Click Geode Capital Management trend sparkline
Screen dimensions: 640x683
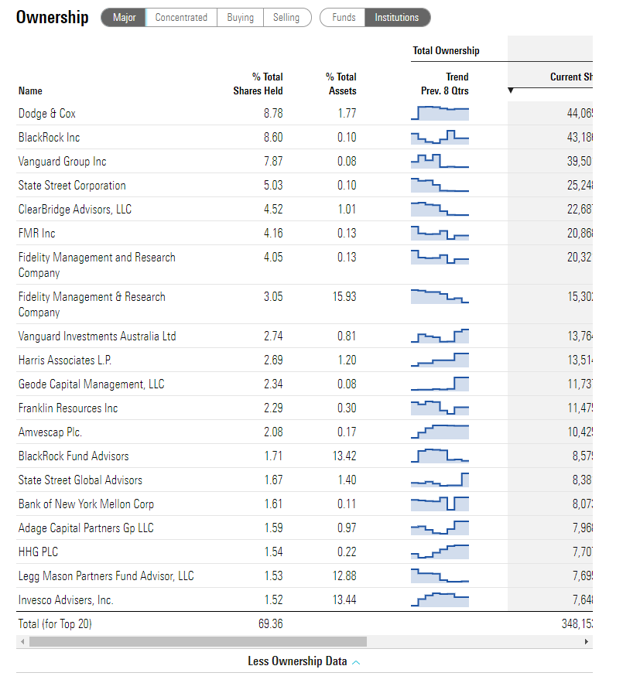440,384
